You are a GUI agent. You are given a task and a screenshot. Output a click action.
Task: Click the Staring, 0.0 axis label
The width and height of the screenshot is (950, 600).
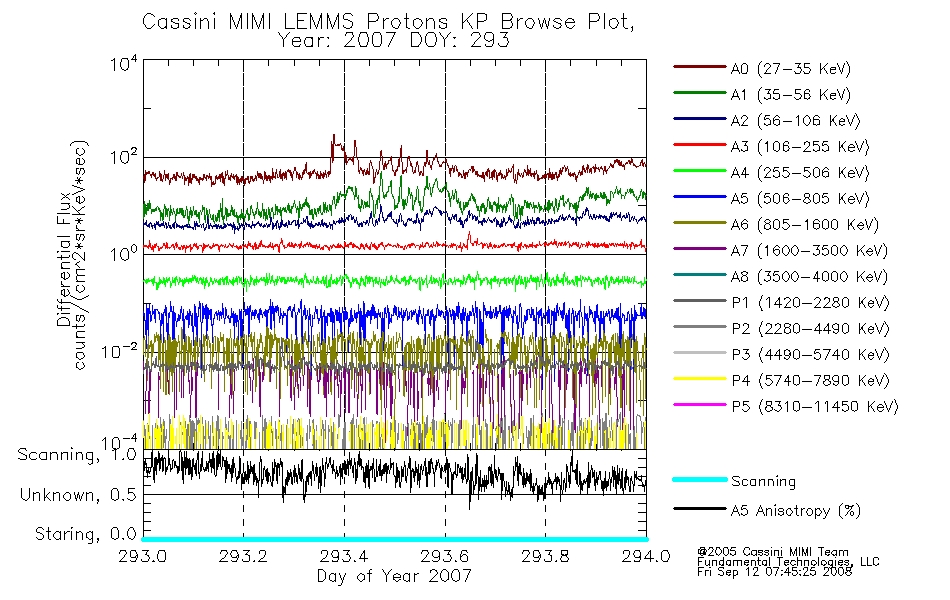[85, 534]
